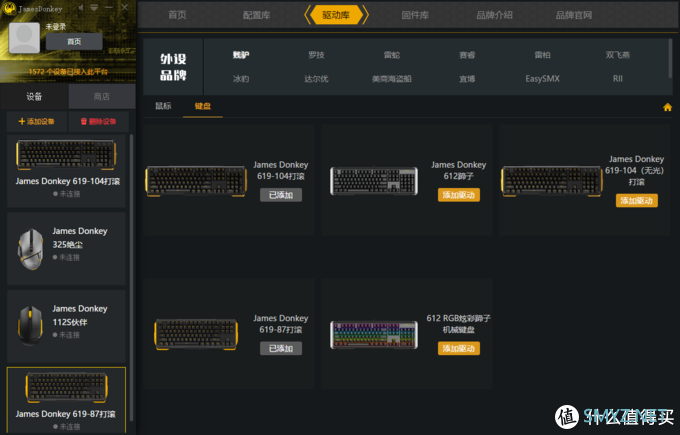This screenshot has height=435, width=680.
Task: Click the 619-104打滚 keyboard image in driver library
Action: (196, 181)
